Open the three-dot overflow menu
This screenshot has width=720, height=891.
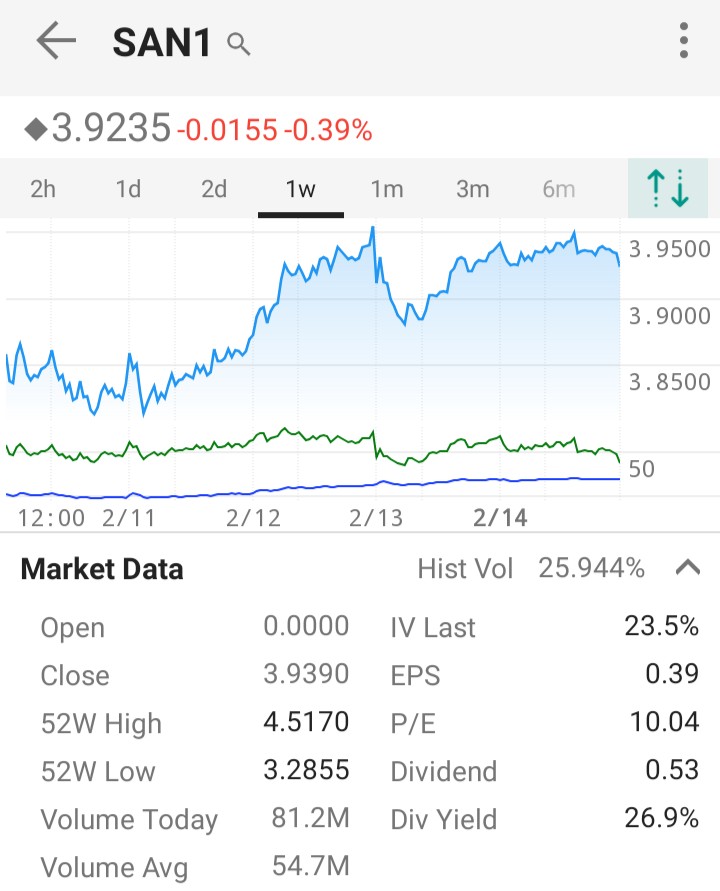[x=684, y=42]
